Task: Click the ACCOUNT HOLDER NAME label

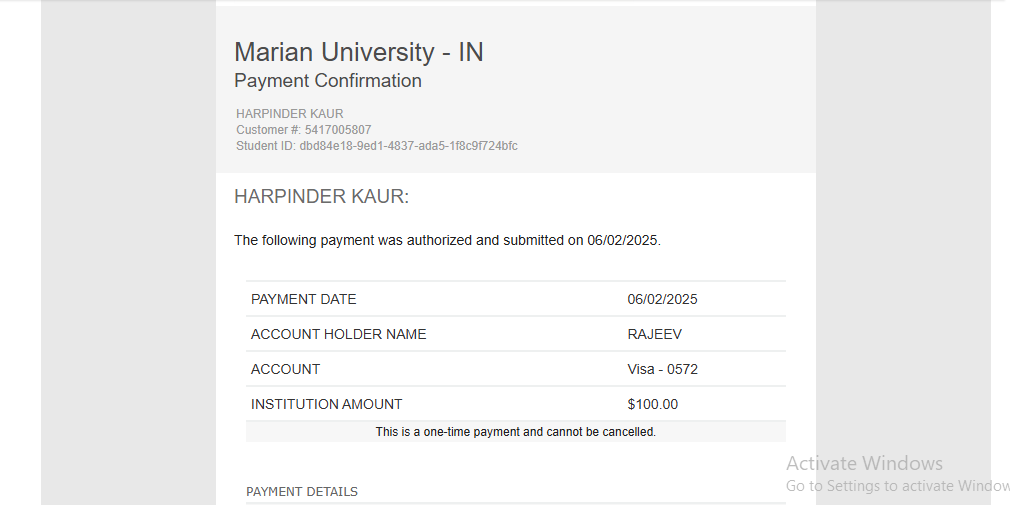Action: (x=338, y=334)
